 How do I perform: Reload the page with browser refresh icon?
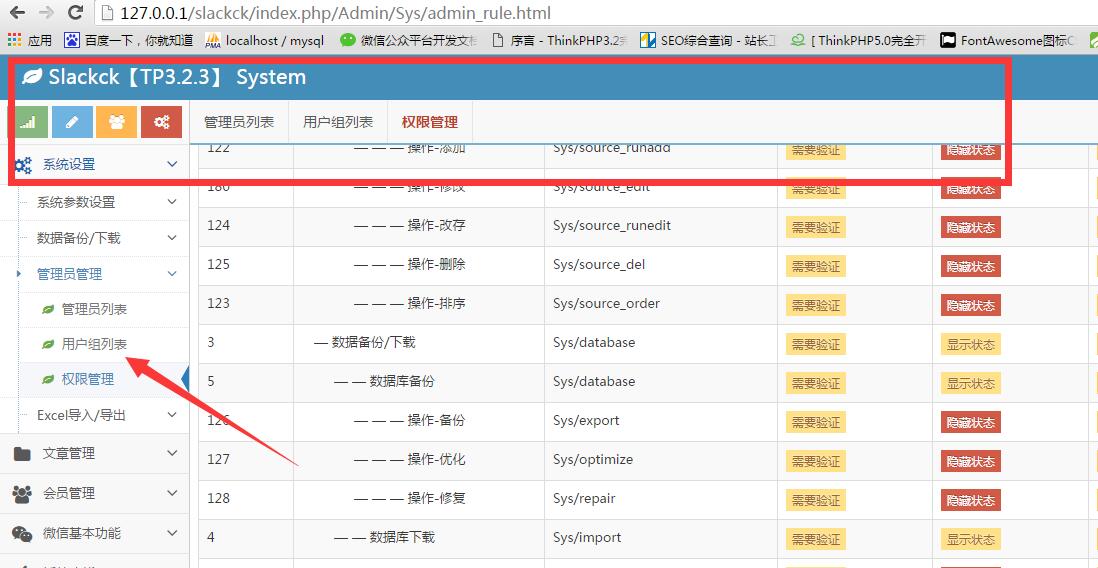pos(75,13)
